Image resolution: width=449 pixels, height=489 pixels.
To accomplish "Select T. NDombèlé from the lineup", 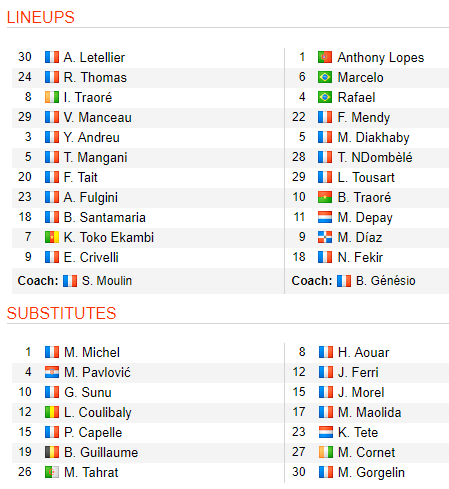I will coord(375,157).
